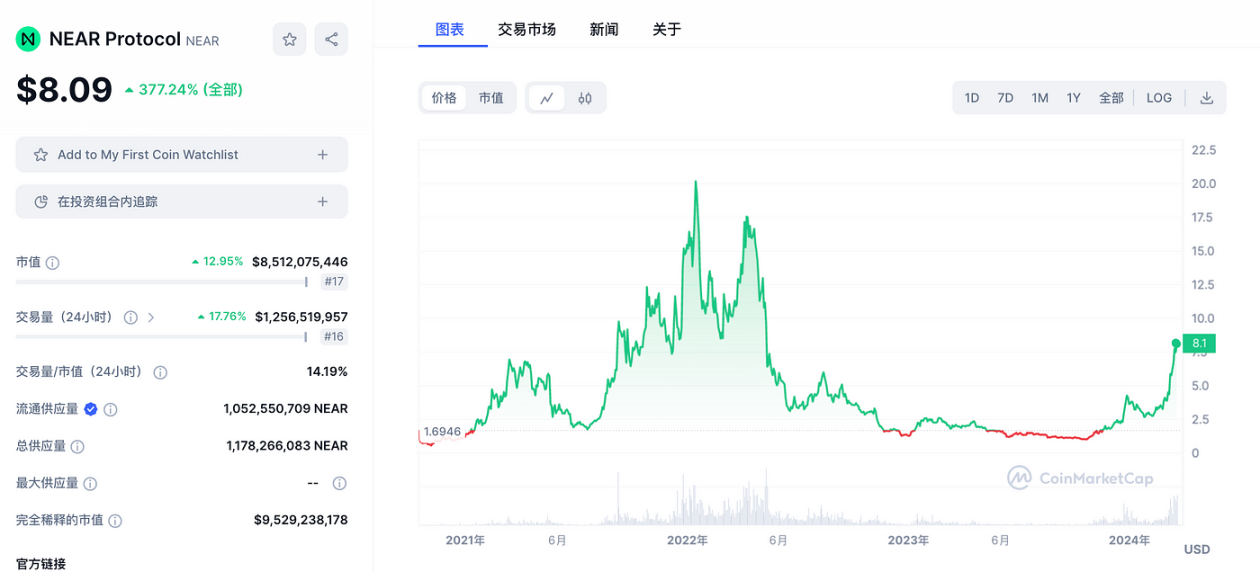Click info icon next to 完全稀释的市值
The height and width of the screenshot is (572, 1260).
click(115, 521)
